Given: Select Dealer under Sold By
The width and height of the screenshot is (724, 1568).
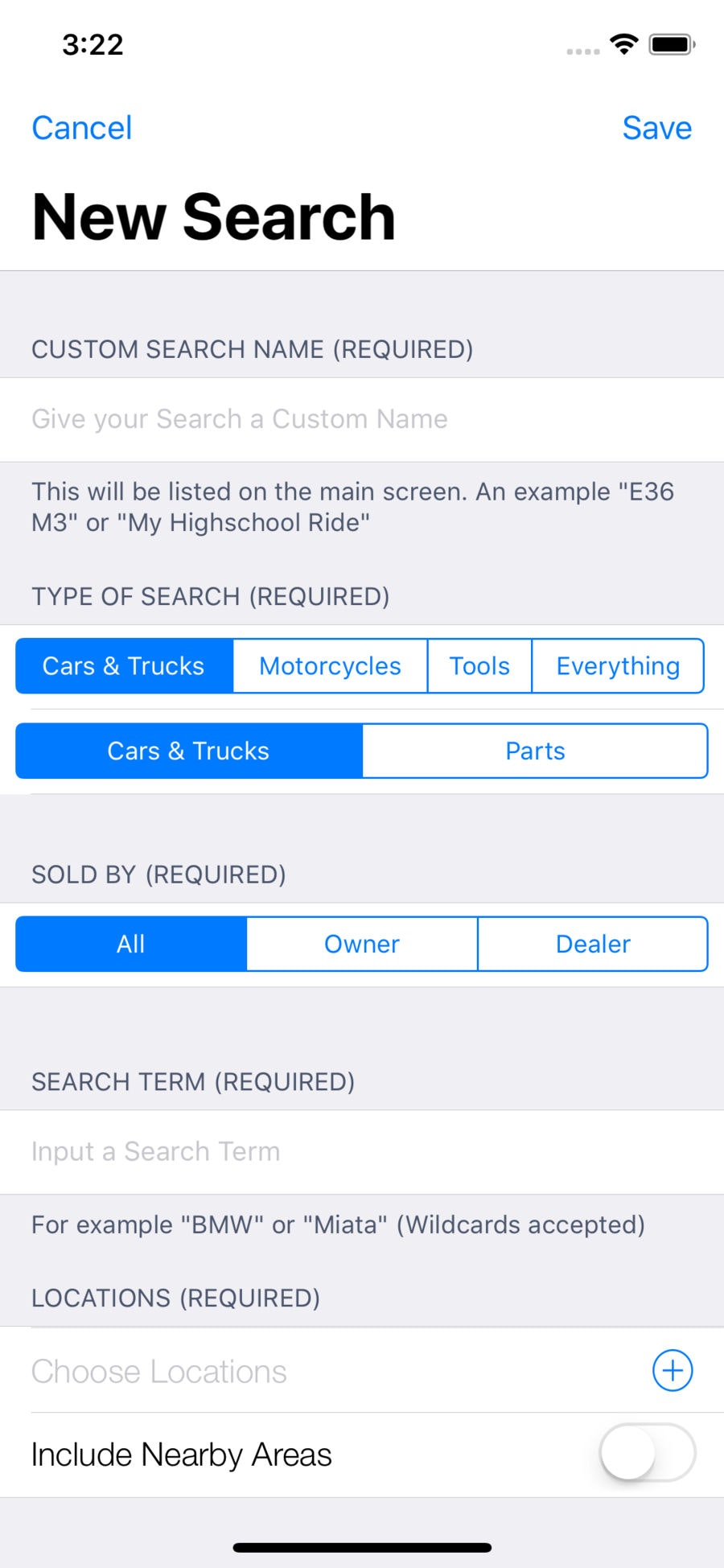Looking at the screenshot, I should coord(593,944).
